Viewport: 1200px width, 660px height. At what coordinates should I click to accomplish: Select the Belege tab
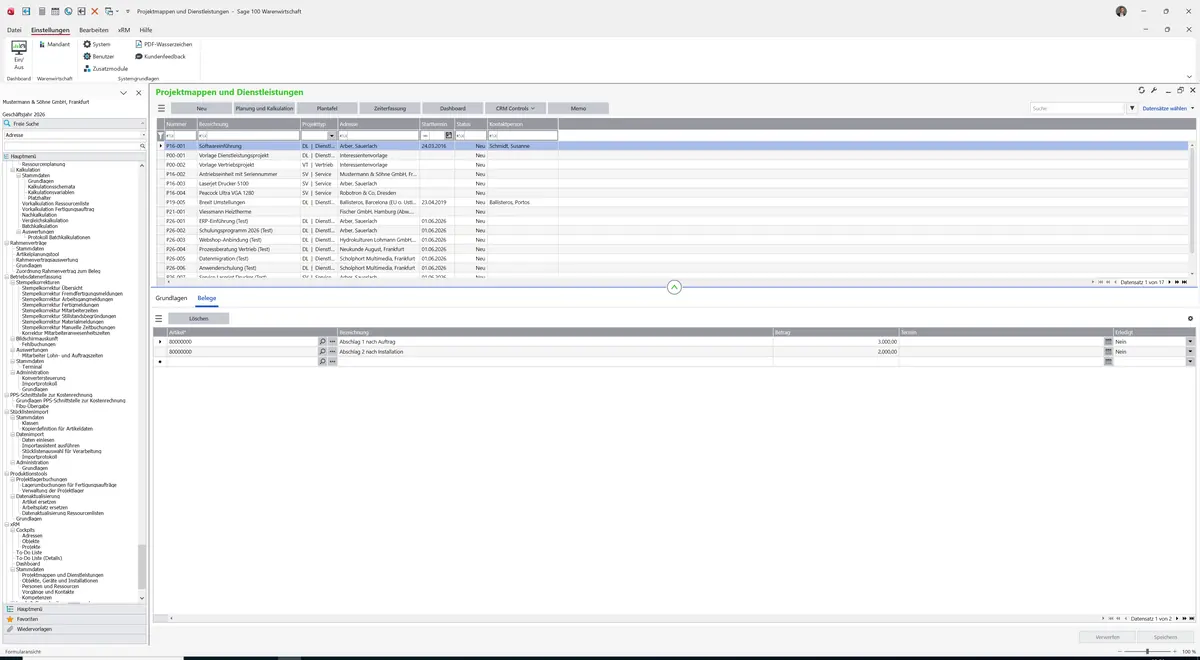pyautogui.click(x=206, y=298)
